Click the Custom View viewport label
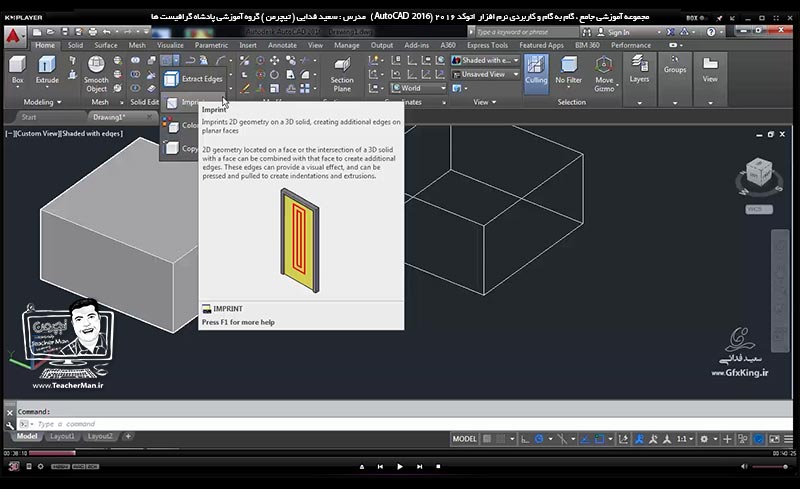800x489 pixels. click(x=37, y=133)
